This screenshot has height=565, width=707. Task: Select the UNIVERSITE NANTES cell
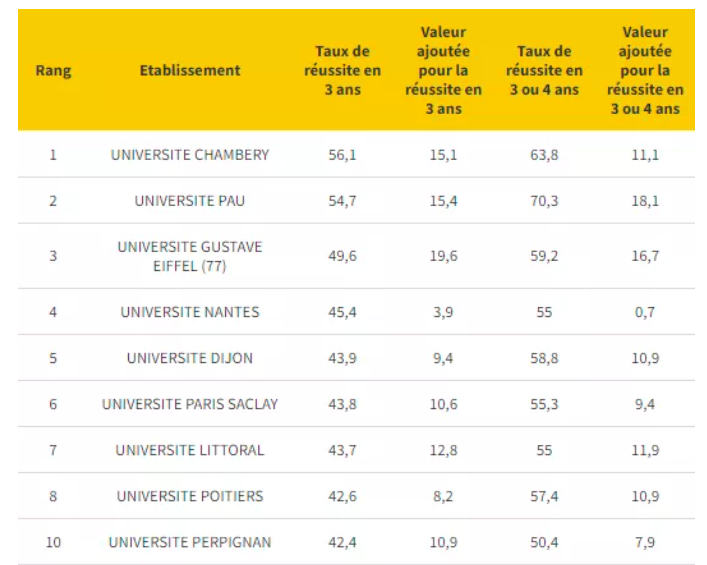pos(190,312)
